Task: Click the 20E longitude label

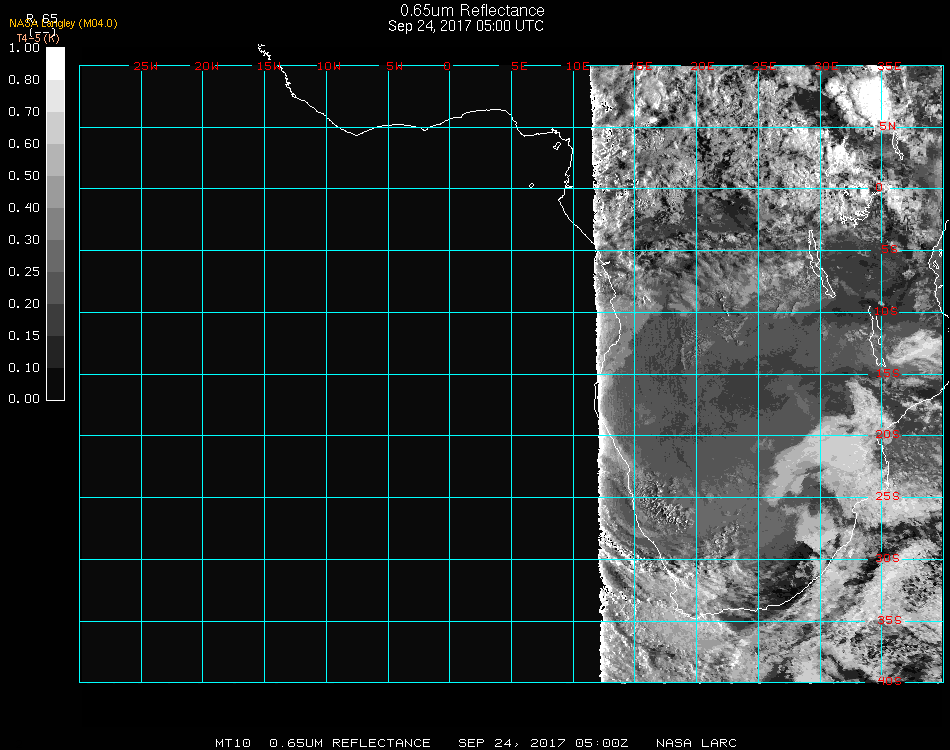Action: (702, 66)
